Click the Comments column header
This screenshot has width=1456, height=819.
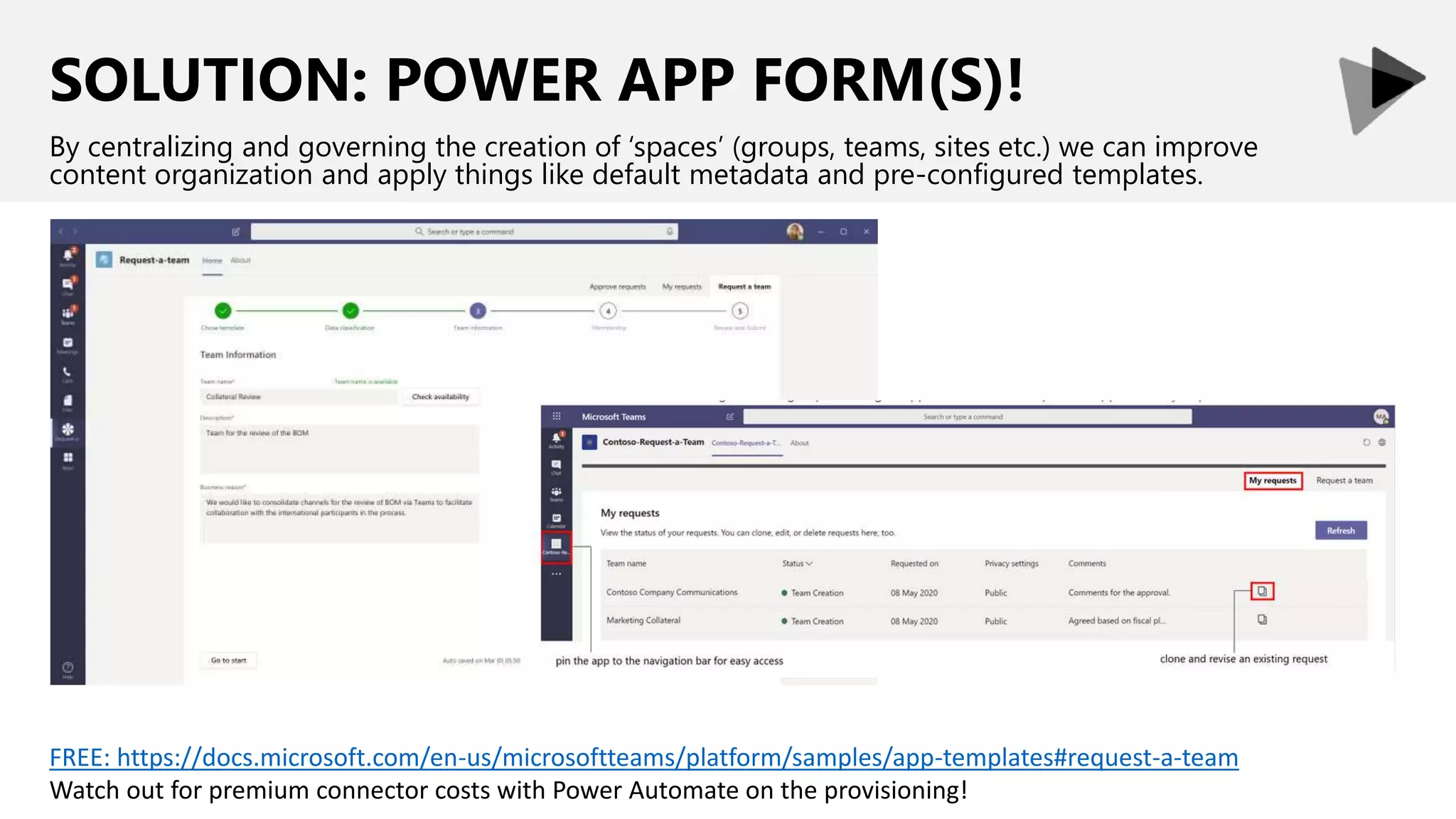coord(1087,564)
